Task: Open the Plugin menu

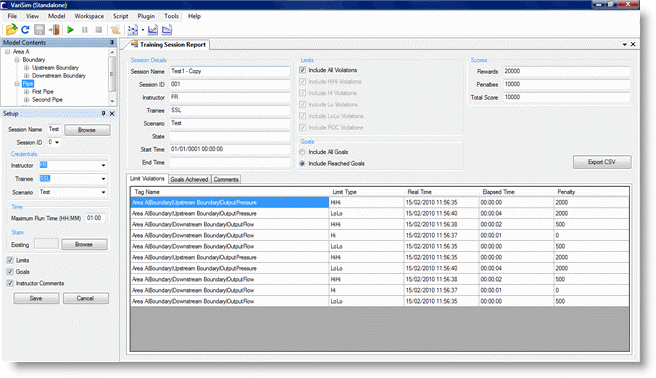Action: coord(146,16)
